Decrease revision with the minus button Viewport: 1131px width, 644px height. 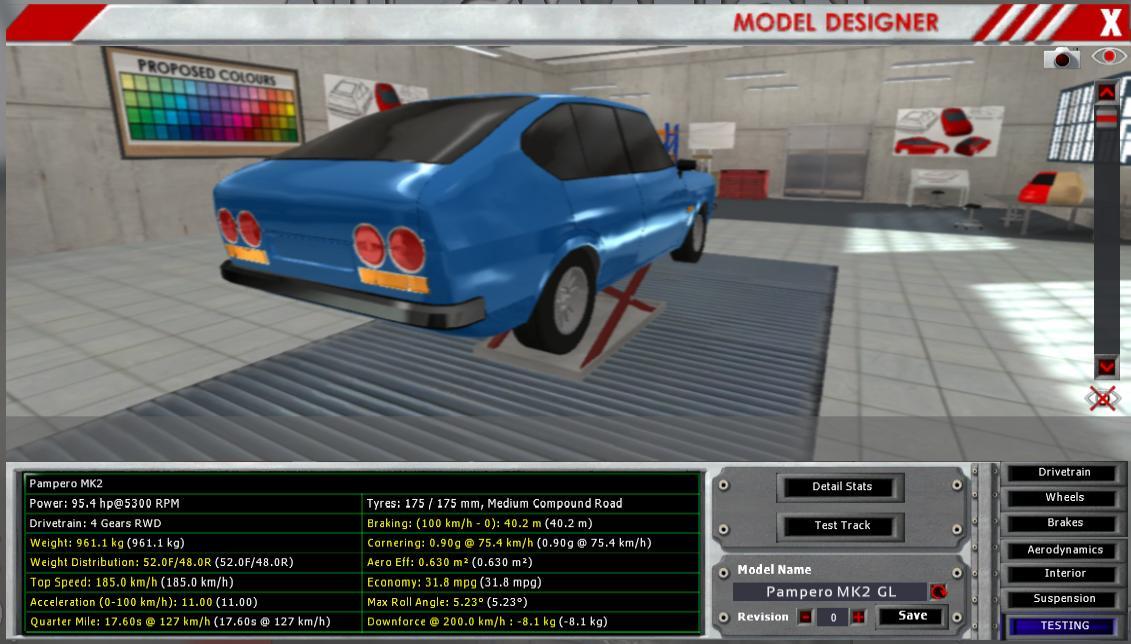tap(806, 617)
